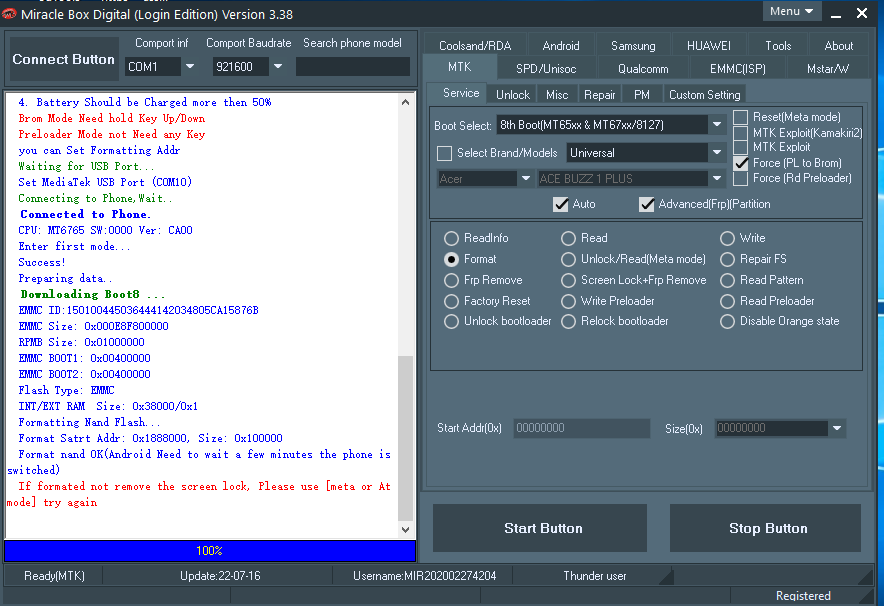Open the Repair sub-tab
Viewport: 884px width, 606px height.
pos(599,95)
